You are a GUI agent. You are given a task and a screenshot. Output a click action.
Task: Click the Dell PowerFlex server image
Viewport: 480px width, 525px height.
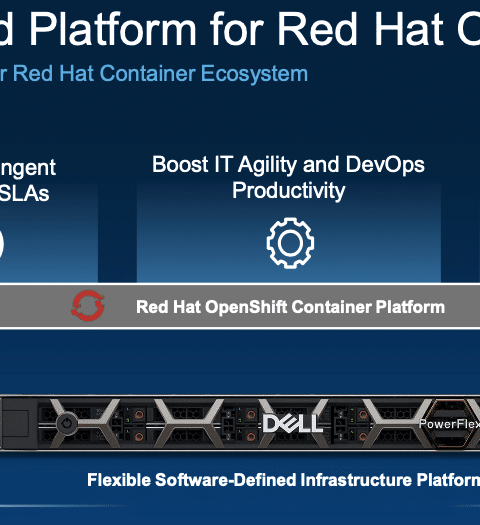click(240, 424)
